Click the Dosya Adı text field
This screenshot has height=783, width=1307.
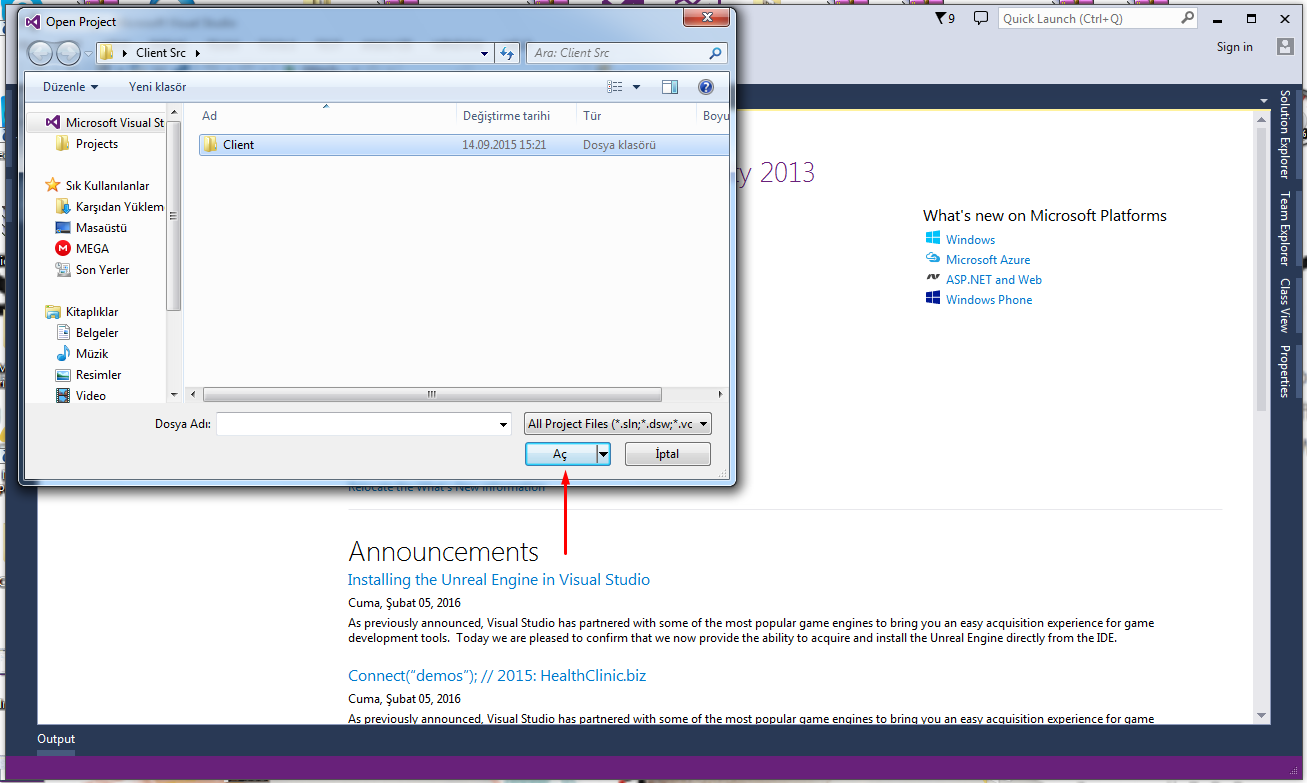[x=365, y=424]
